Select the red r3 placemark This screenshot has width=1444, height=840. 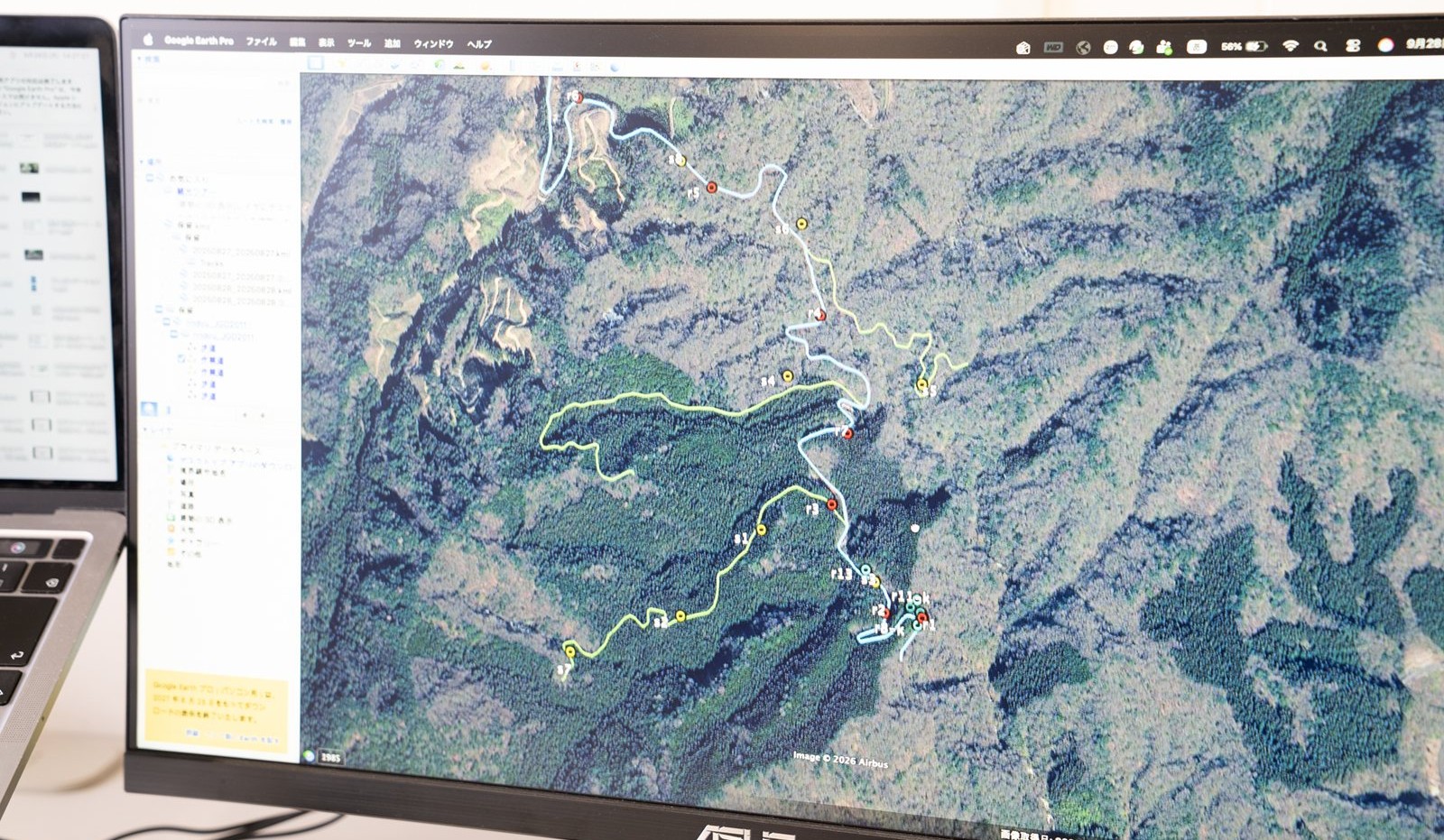point(831,504)
